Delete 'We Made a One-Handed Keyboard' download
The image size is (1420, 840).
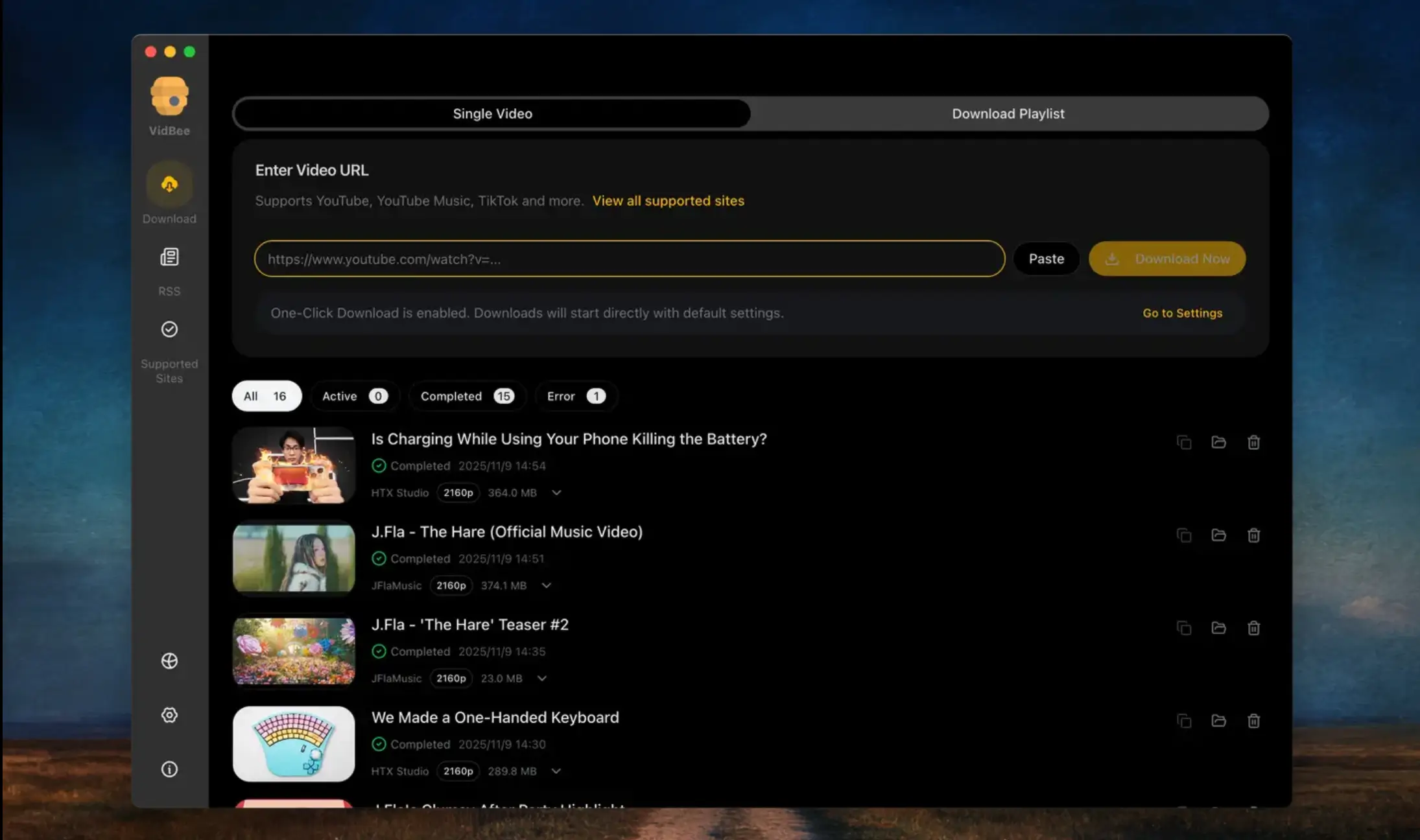click(1254, 721)
